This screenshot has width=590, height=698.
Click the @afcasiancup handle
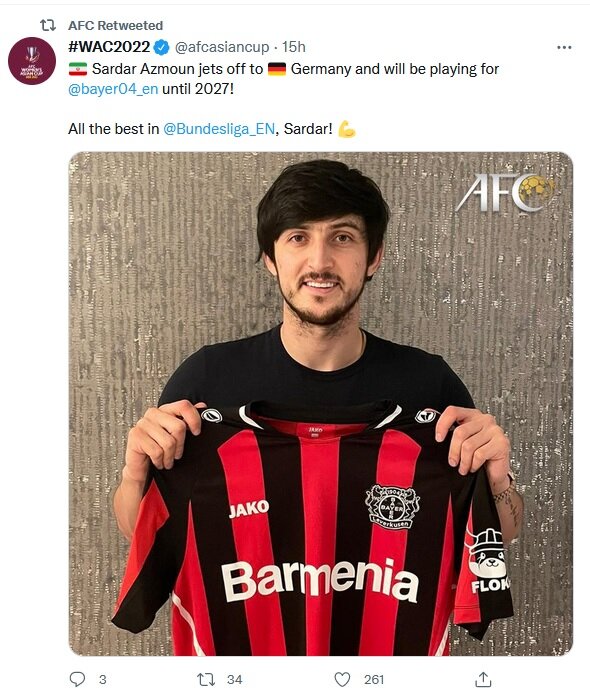pyautogui.click(x=222, y=47)
